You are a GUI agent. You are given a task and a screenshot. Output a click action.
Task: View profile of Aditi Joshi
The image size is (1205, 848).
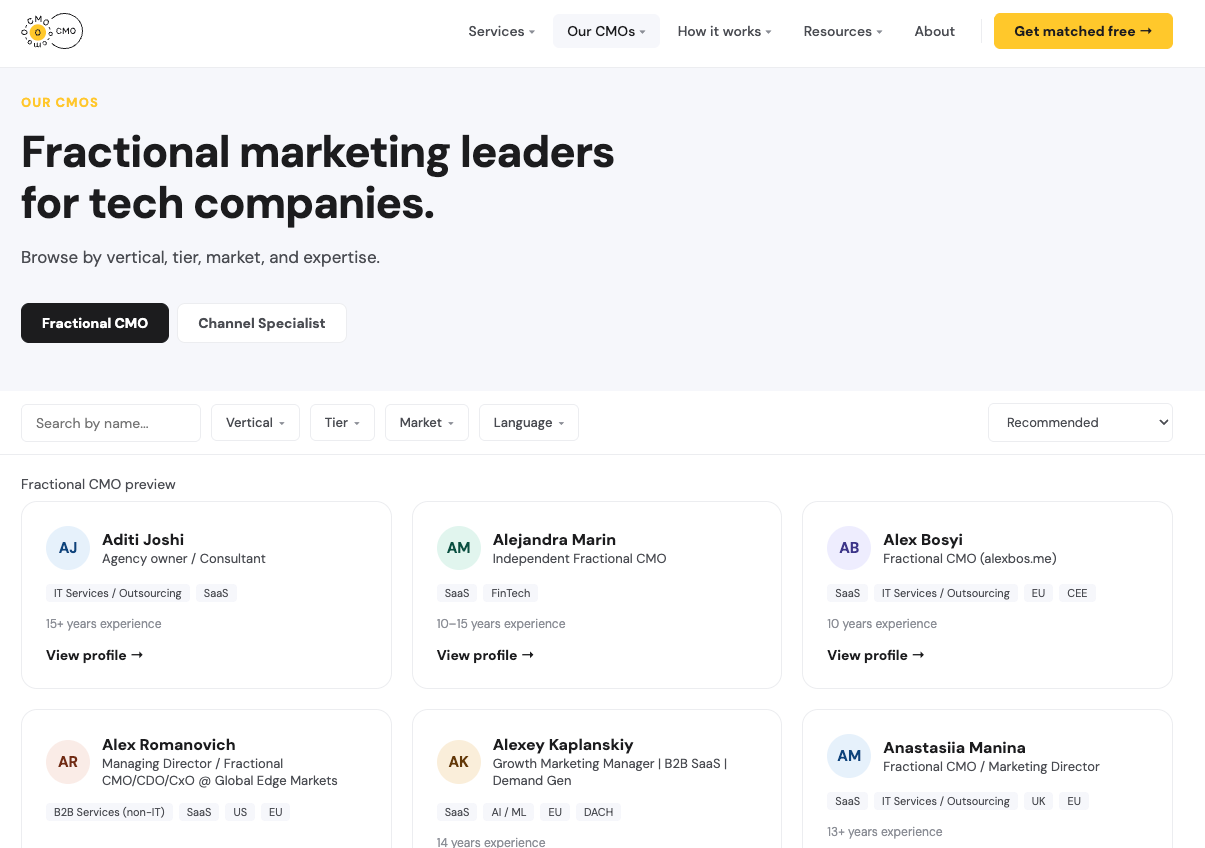click(95, 655)
